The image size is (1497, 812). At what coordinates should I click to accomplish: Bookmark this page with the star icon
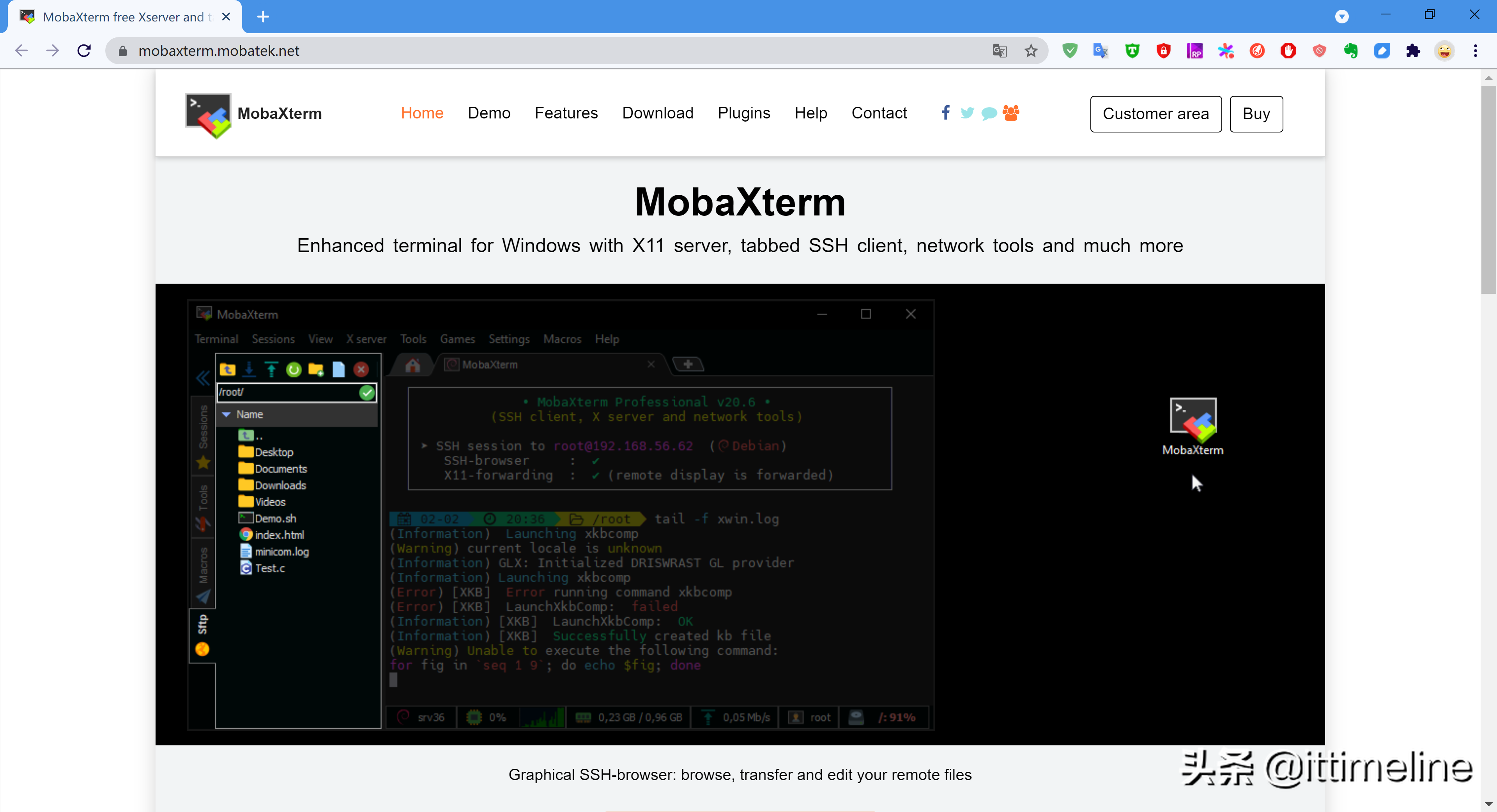[x=1031, y=51]
